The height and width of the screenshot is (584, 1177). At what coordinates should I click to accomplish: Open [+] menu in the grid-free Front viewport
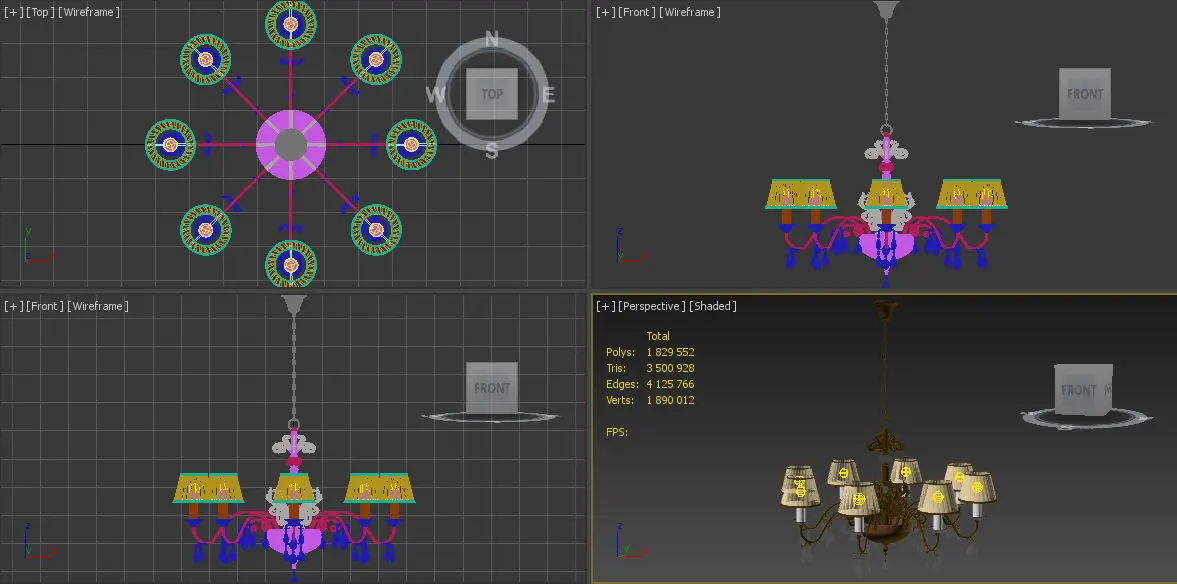point(605,12)
